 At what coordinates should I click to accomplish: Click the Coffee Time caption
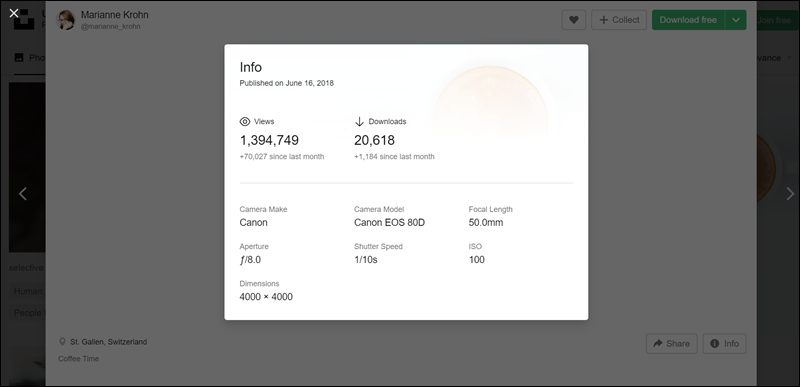pos(79,358)
